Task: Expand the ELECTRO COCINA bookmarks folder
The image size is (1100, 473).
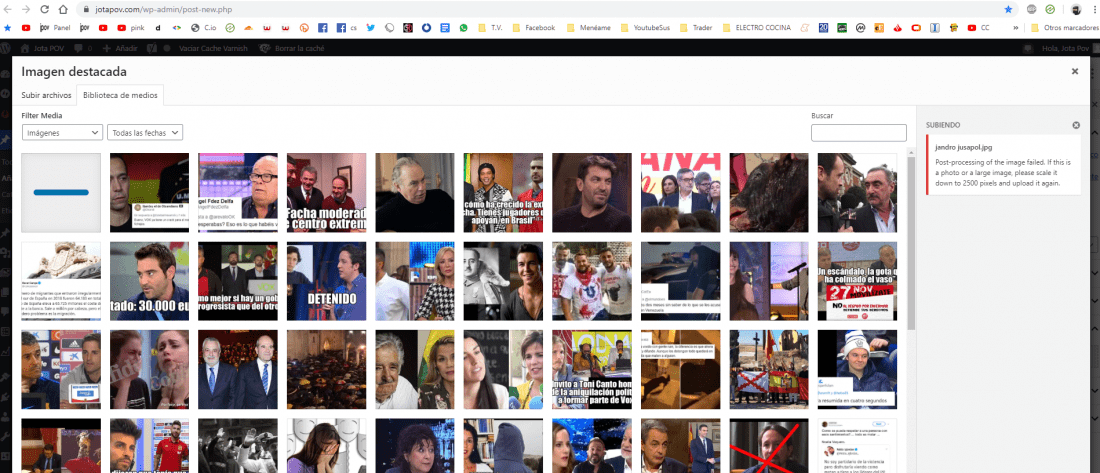Action: tap(756, 28)
